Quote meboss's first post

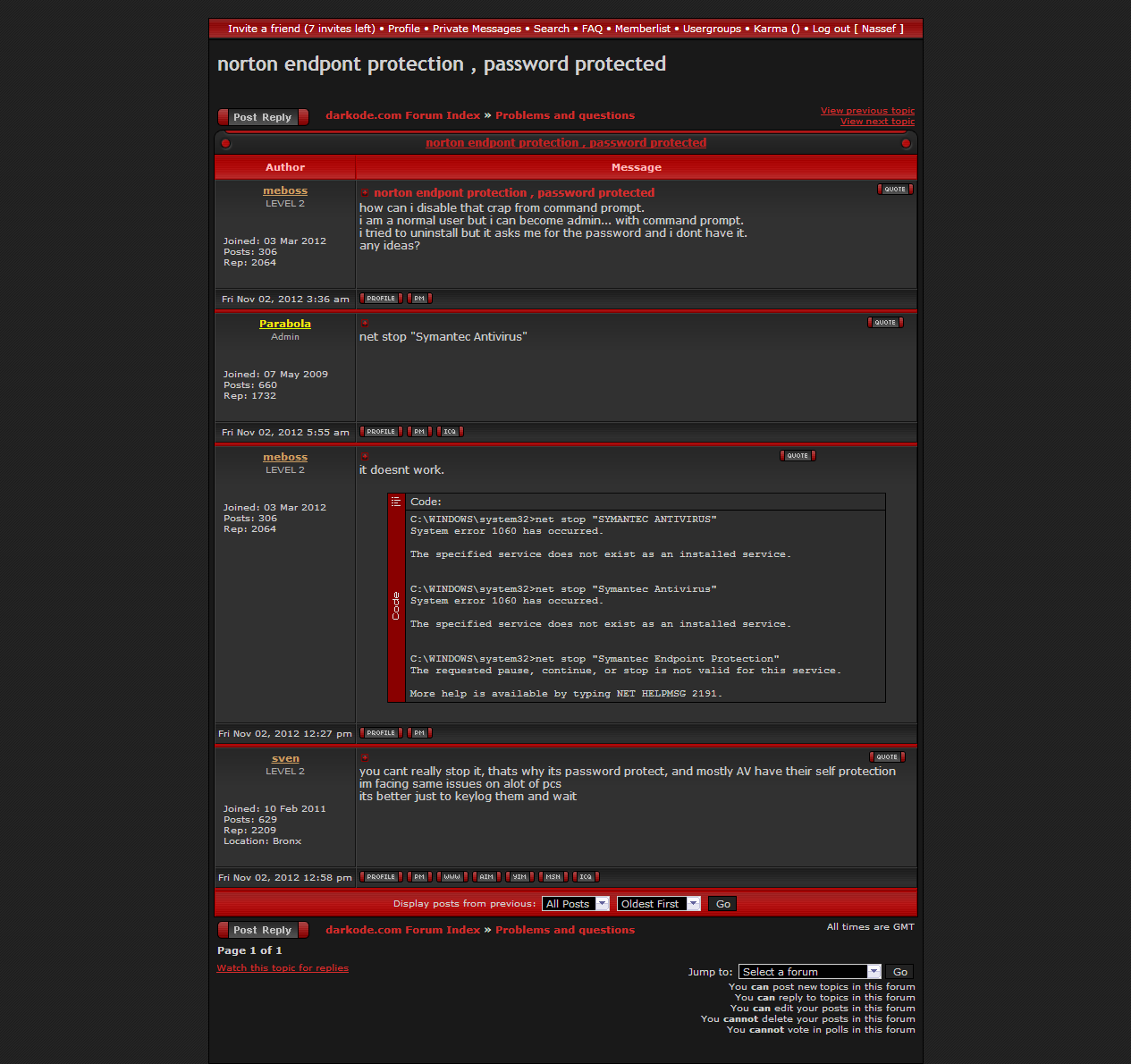point(894,190)
